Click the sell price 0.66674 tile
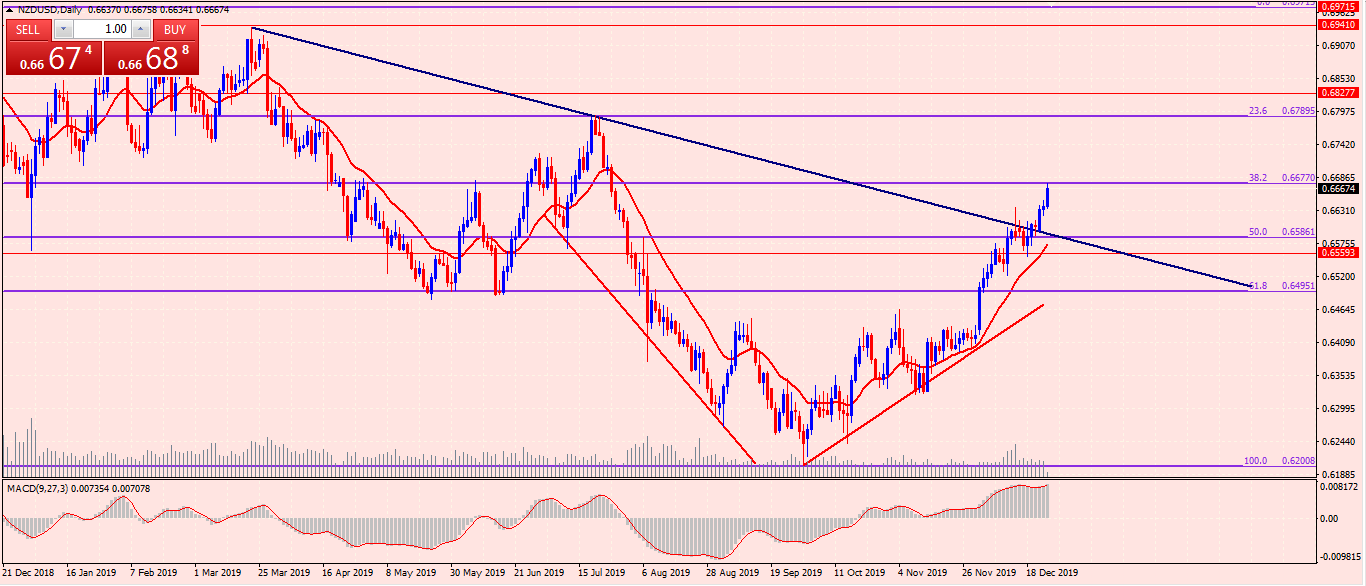Image resolution: width=1366 pixels, height=586 pixels. [x=52, y=58]
